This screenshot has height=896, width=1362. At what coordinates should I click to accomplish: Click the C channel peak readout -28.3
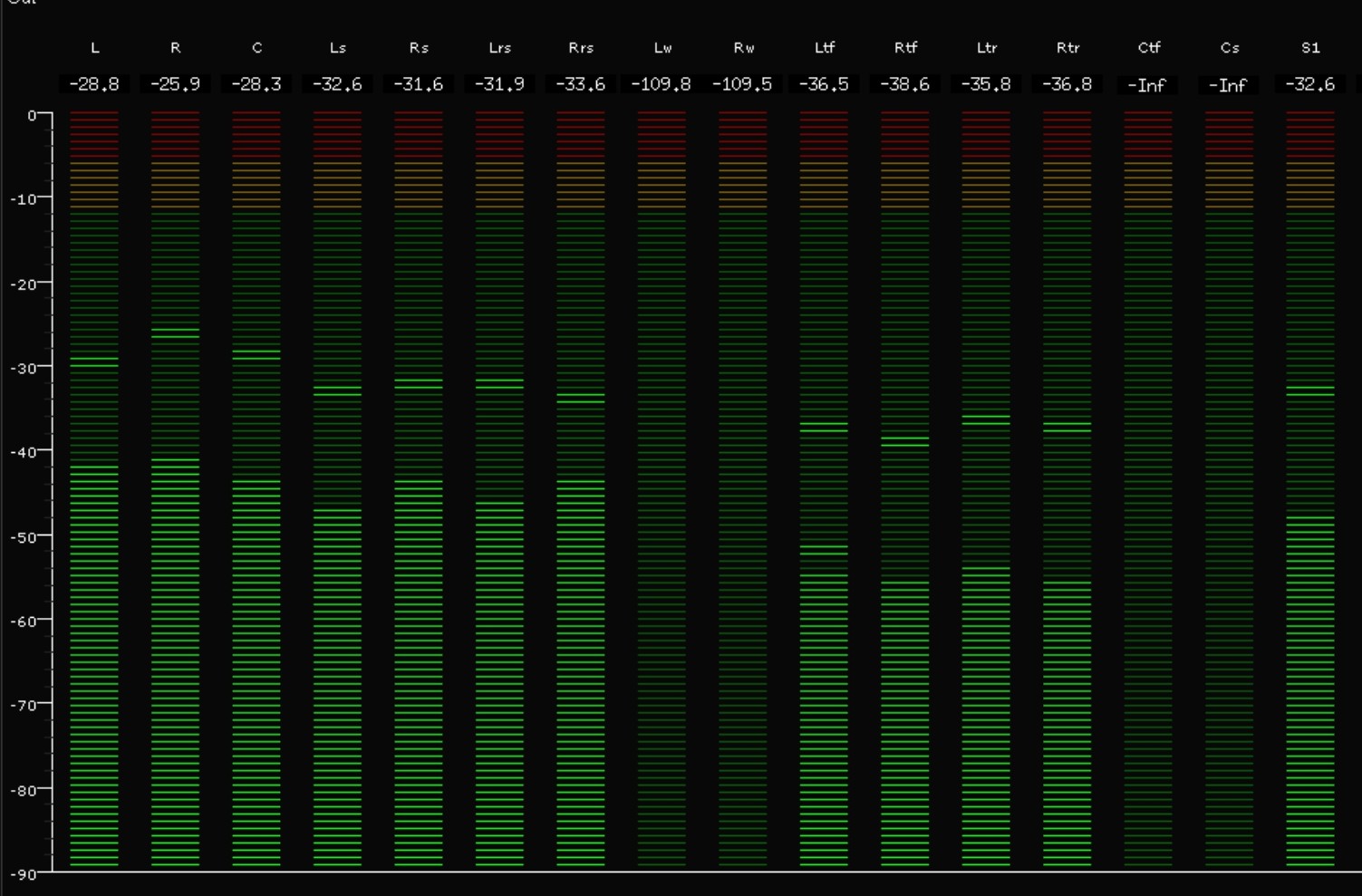point(256,84)
